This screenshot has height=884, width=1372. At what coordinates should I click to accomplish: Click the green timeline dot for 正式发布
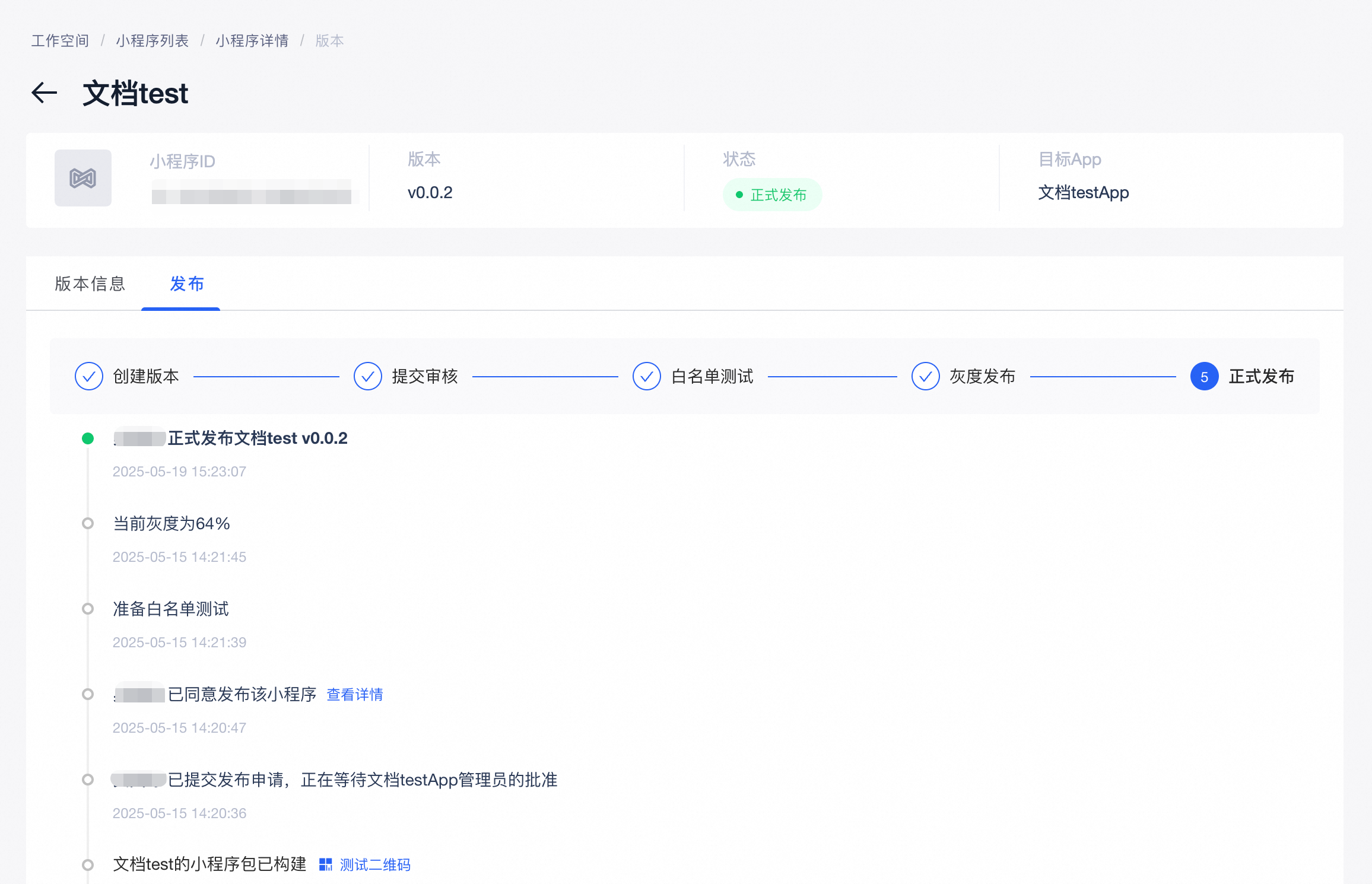pyautogui.click(x=88, y=438)
